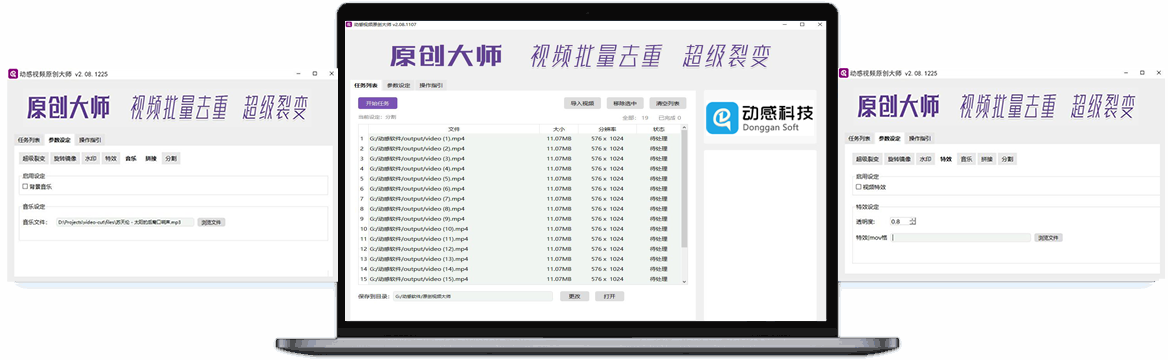Adjust the 透明度 spinner arrows
Viewport: 1168px width, 360px height.
pyautogui.click(x=912, y=221)
